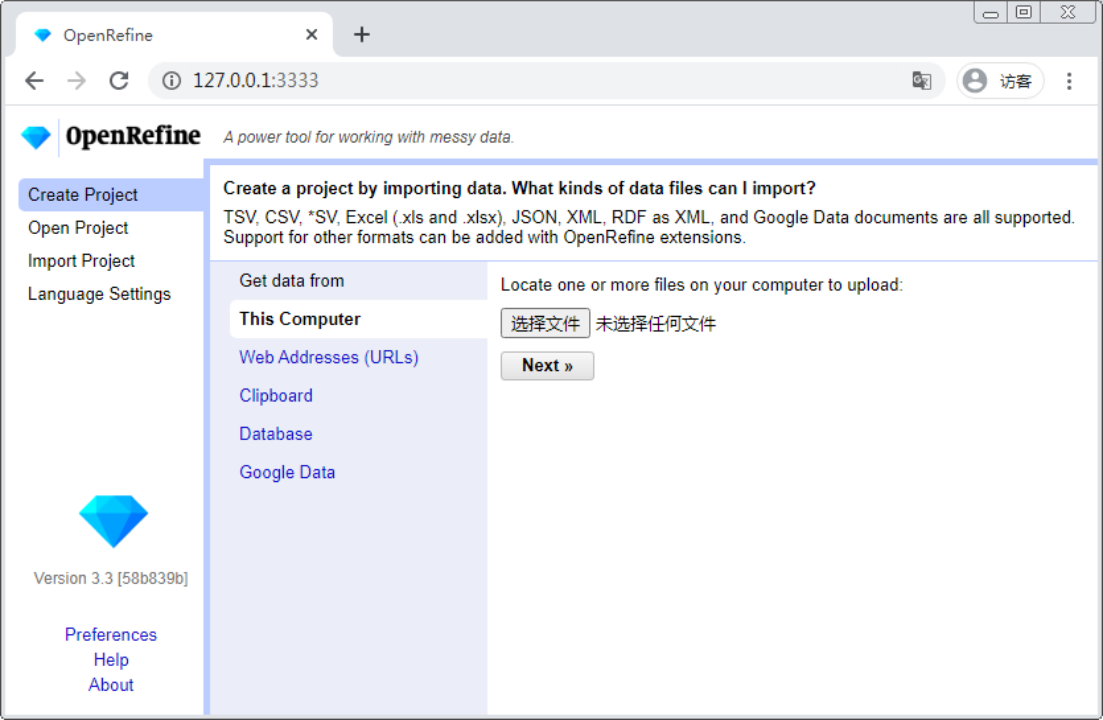This screenshot has width=1103, height=720.
Task: Pick Database as data source
Action: click(x=276, y=434)
